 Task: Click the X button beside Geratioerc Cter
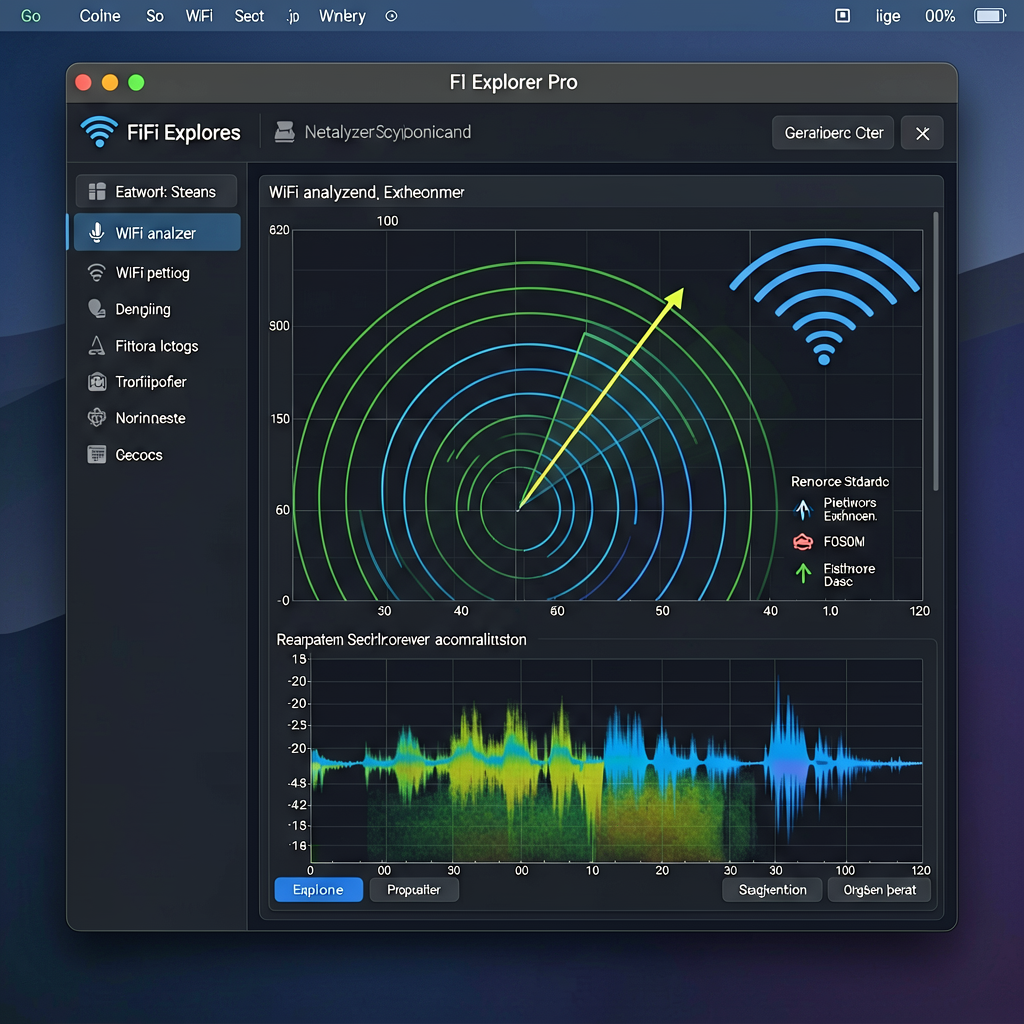[x=922, y=133]
